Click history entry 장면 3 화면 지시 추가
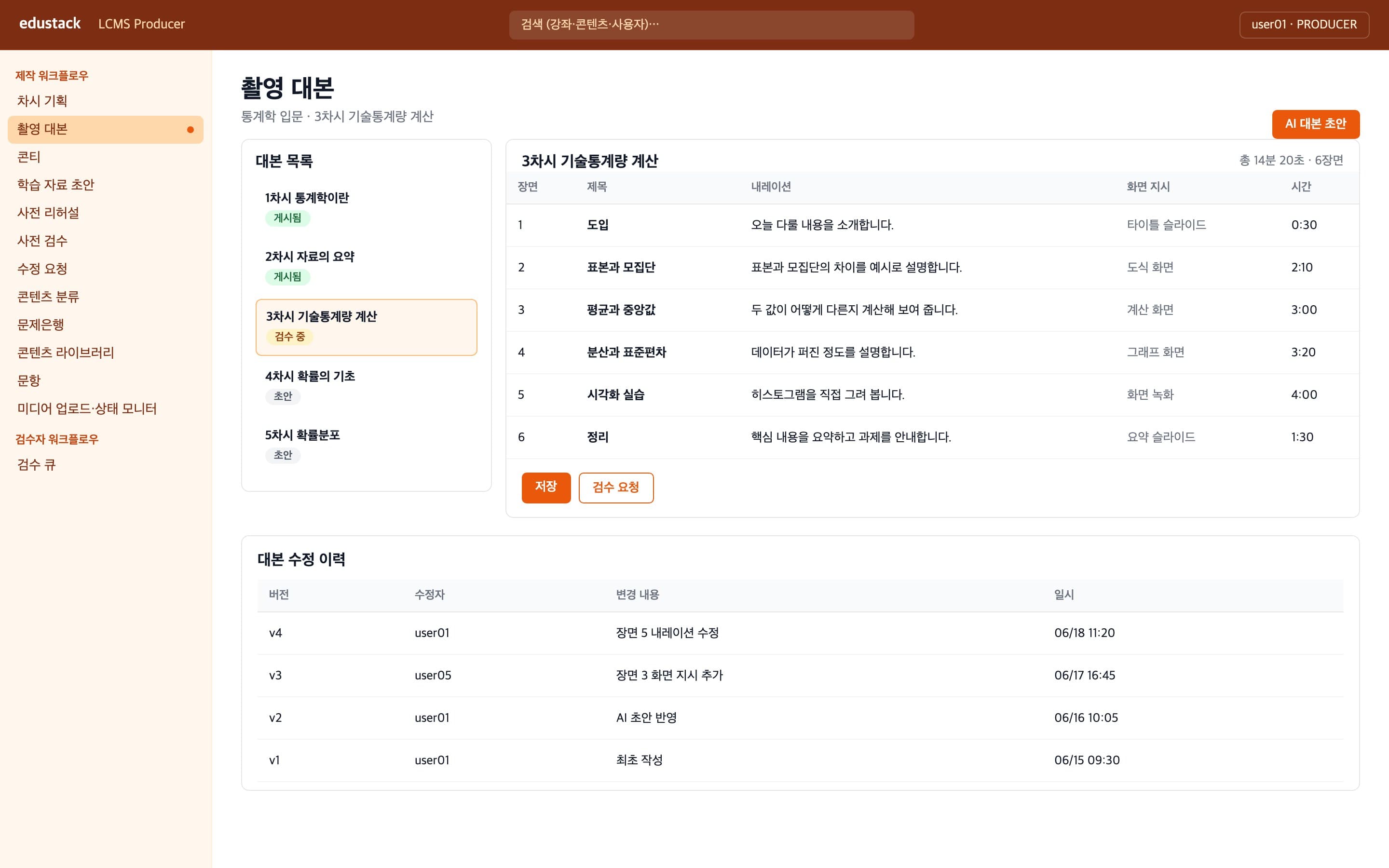Screen dimensions: 1389x868 [x=669, y=676]
